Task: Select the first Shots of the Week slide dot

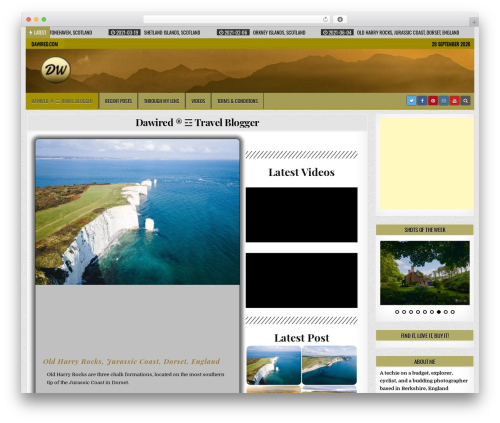Action: [397, 312]
